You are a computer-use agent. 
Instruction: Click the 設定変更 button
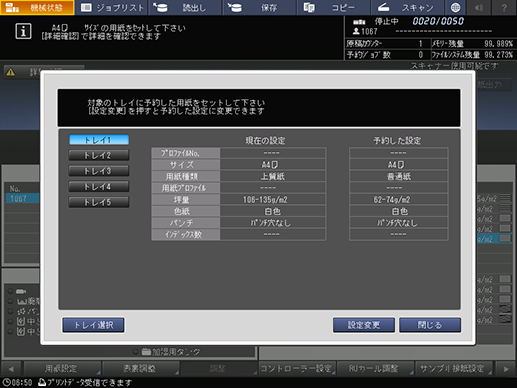coord(364,325)
